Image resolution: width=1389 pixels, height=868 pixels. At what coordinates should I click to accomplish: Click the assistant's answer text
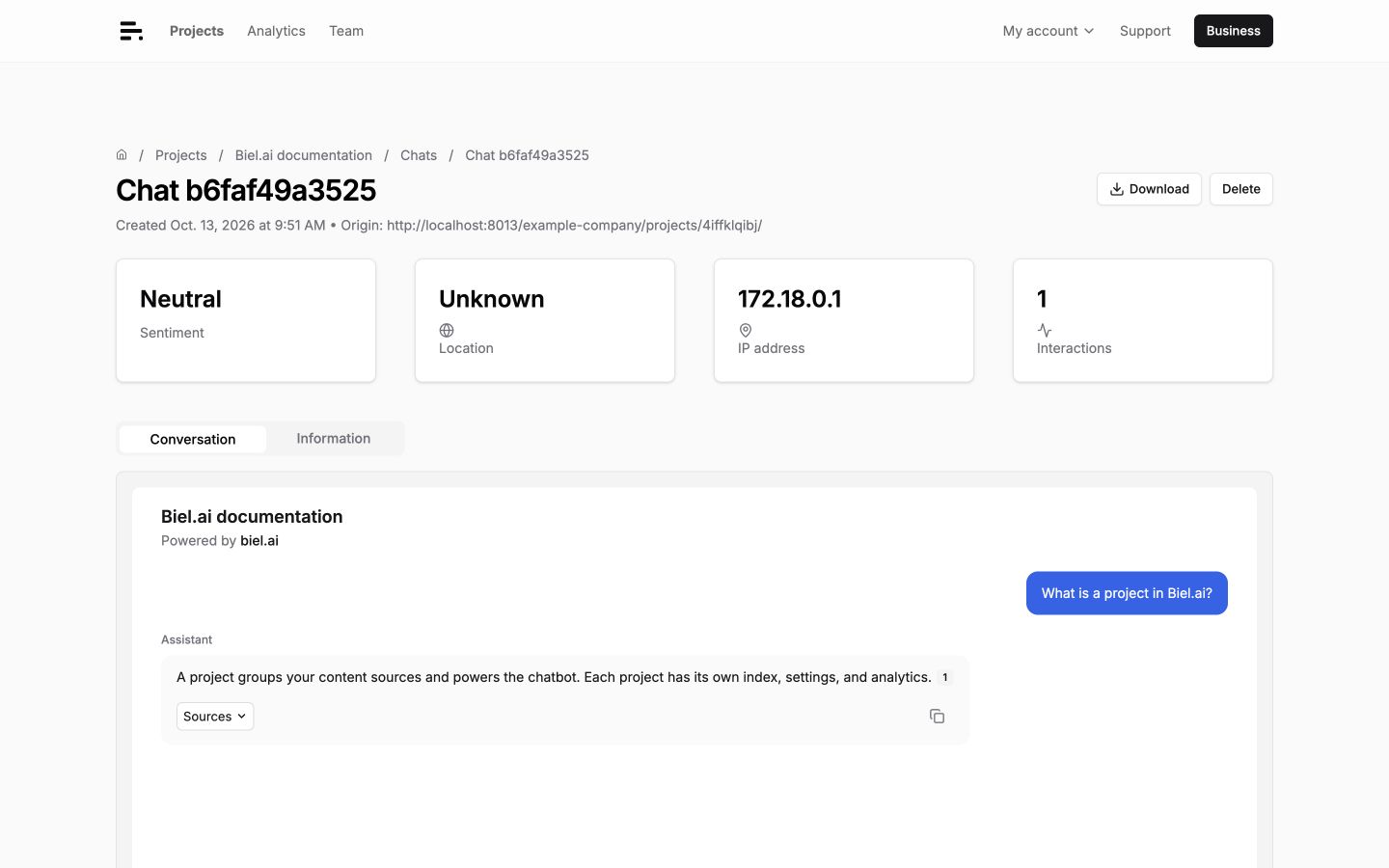tap(554, 677)
